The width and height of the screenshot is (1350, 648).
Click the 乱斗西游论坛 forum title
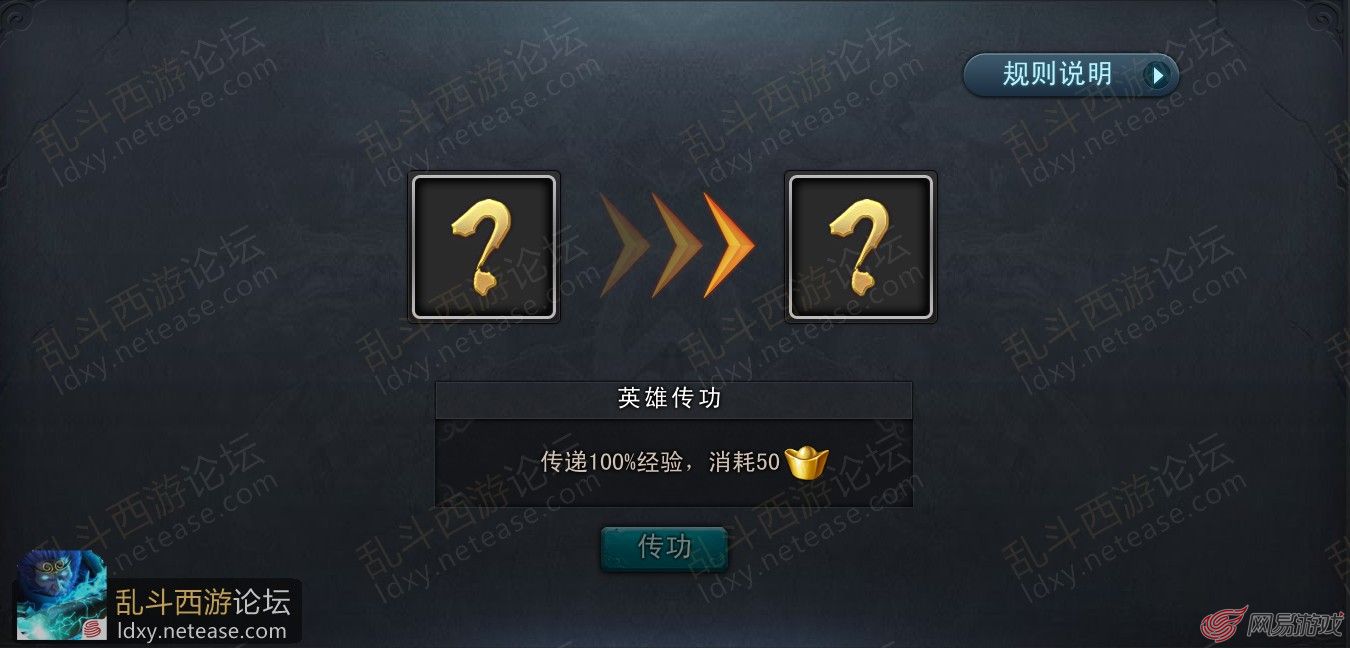203,602
